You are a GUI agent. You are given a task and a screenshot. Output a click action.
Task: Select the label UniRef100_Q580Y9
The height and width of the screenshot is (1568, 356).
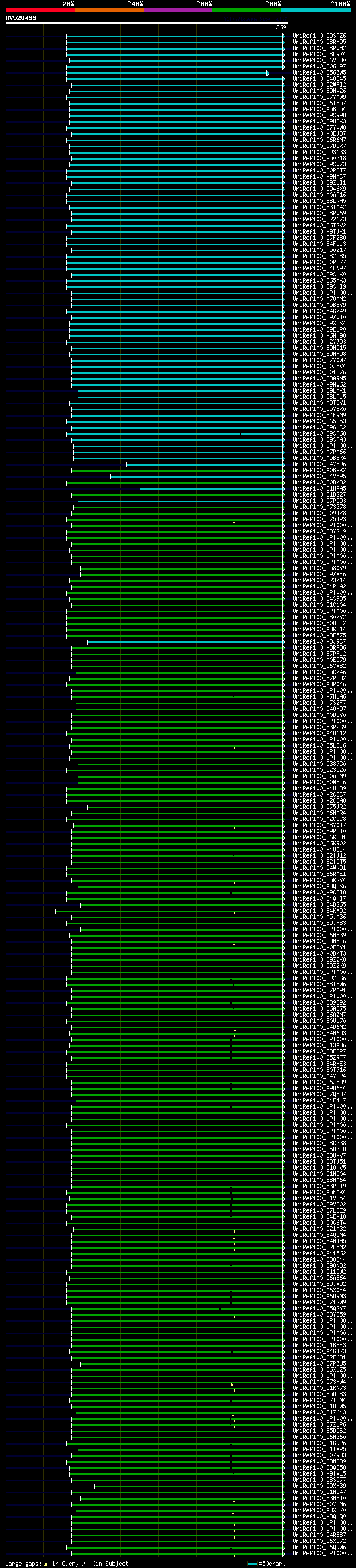point(319,568)
